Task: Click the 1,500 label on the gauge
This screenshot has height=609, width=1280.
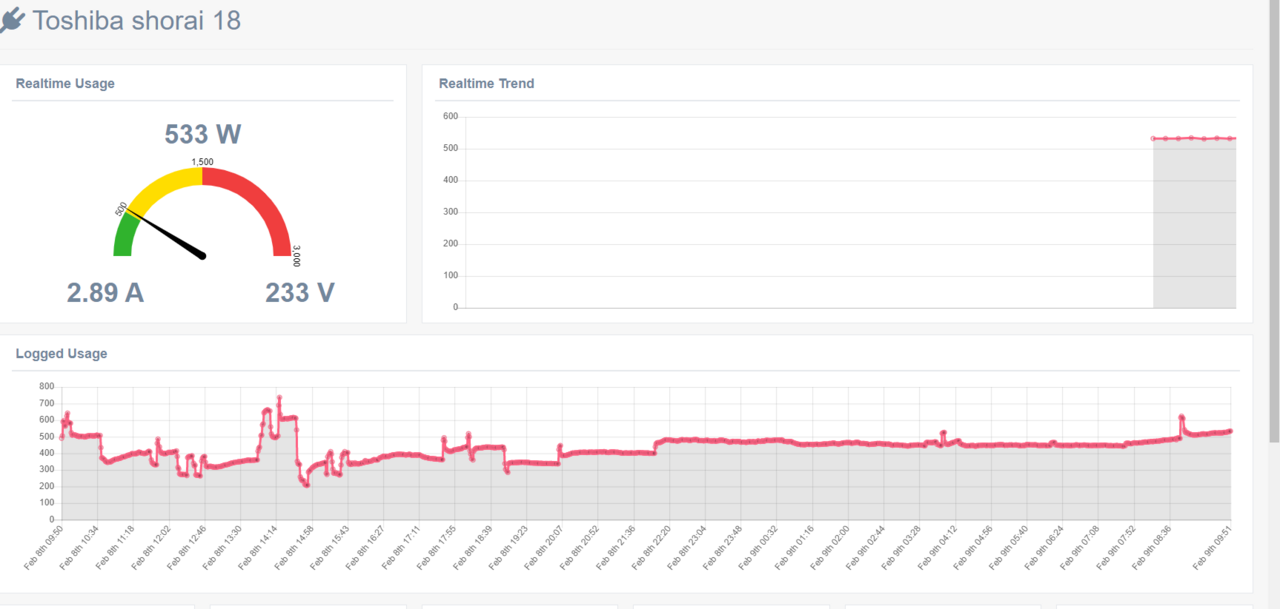Action: click(x=202, y=162)
